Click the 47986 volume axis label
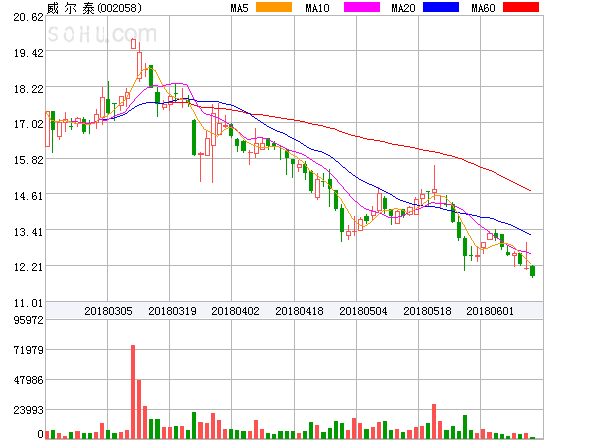Image resolution: width=600 pixels, height=440 pixels. point(28,380)
